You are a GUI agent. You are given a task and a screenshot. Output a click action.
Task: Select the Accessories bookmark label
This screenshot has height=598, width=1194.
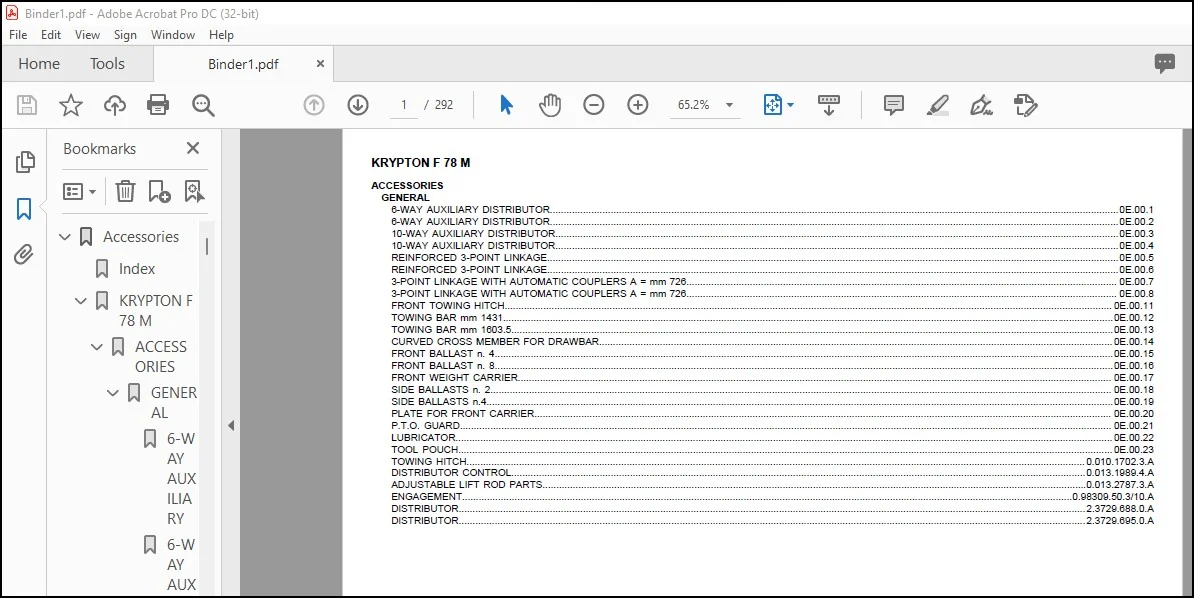(141, 237)
